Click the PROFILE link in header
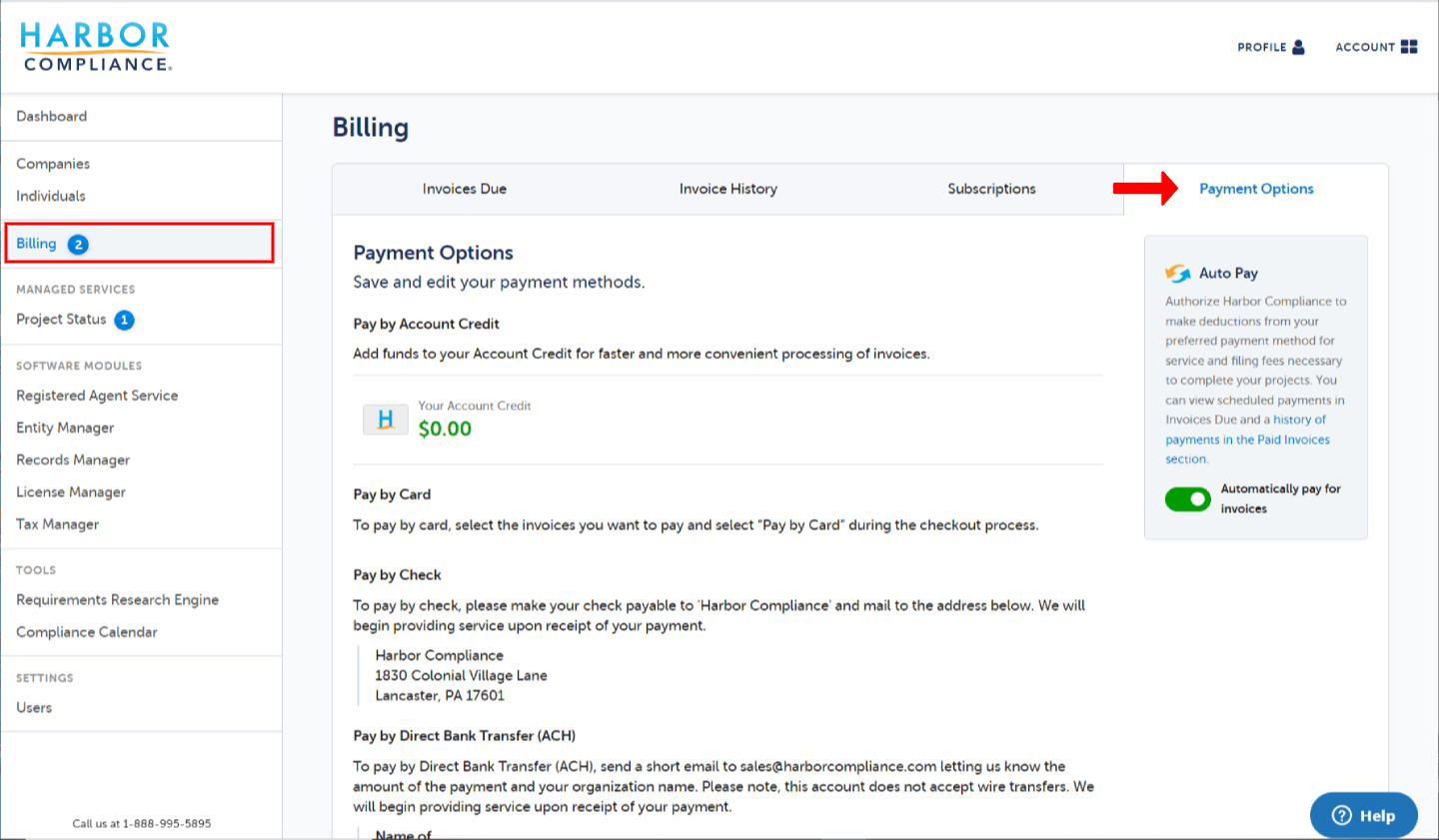 coord(1262,47)
